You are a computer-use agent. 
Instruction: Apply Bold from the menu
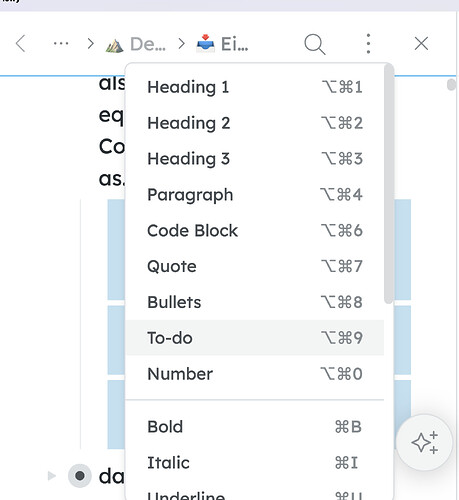[x=255, y=427]
